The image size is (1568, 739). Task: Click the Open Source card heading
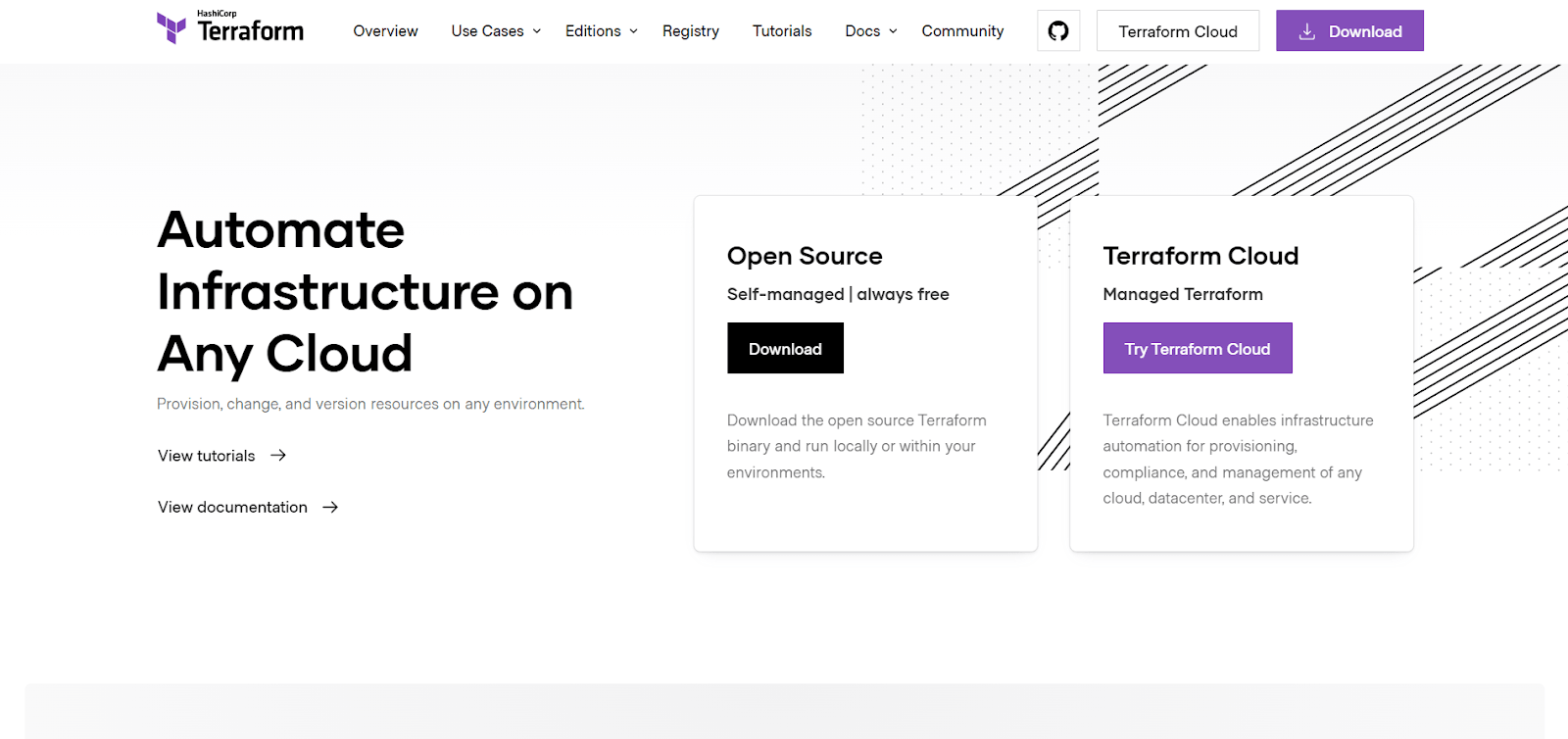(x=805, y=256)
